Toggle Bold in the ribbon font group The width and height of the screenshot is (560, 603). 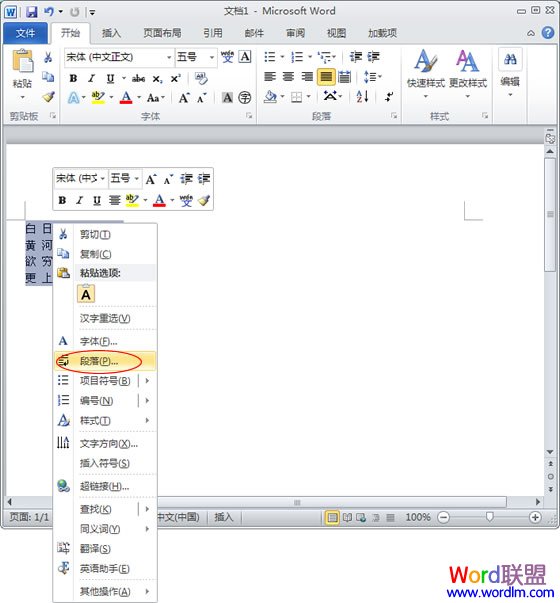73,79
